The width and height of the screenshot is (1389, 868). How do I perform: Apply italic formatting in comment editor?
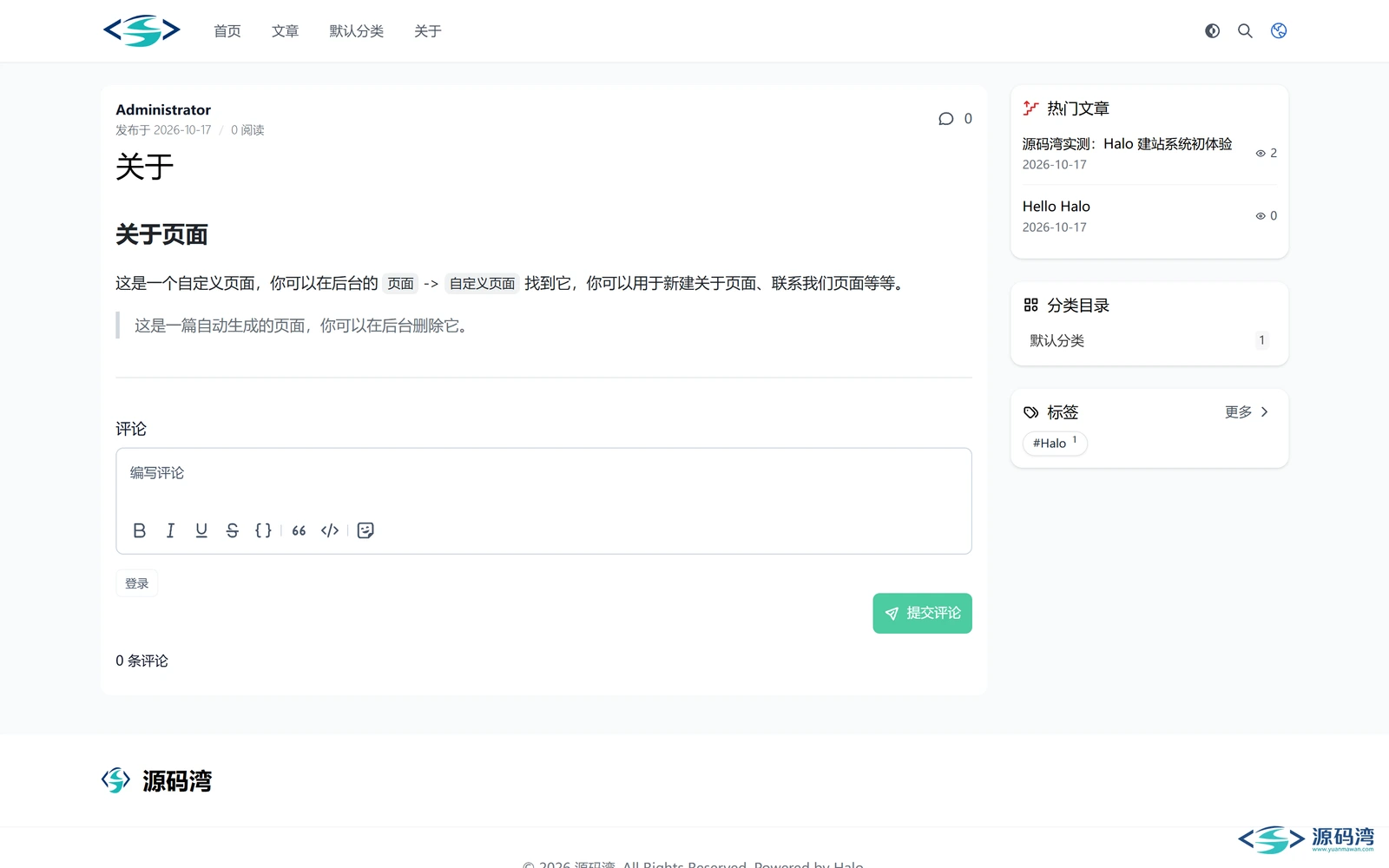pyautogui.click(x=170, y=530)
